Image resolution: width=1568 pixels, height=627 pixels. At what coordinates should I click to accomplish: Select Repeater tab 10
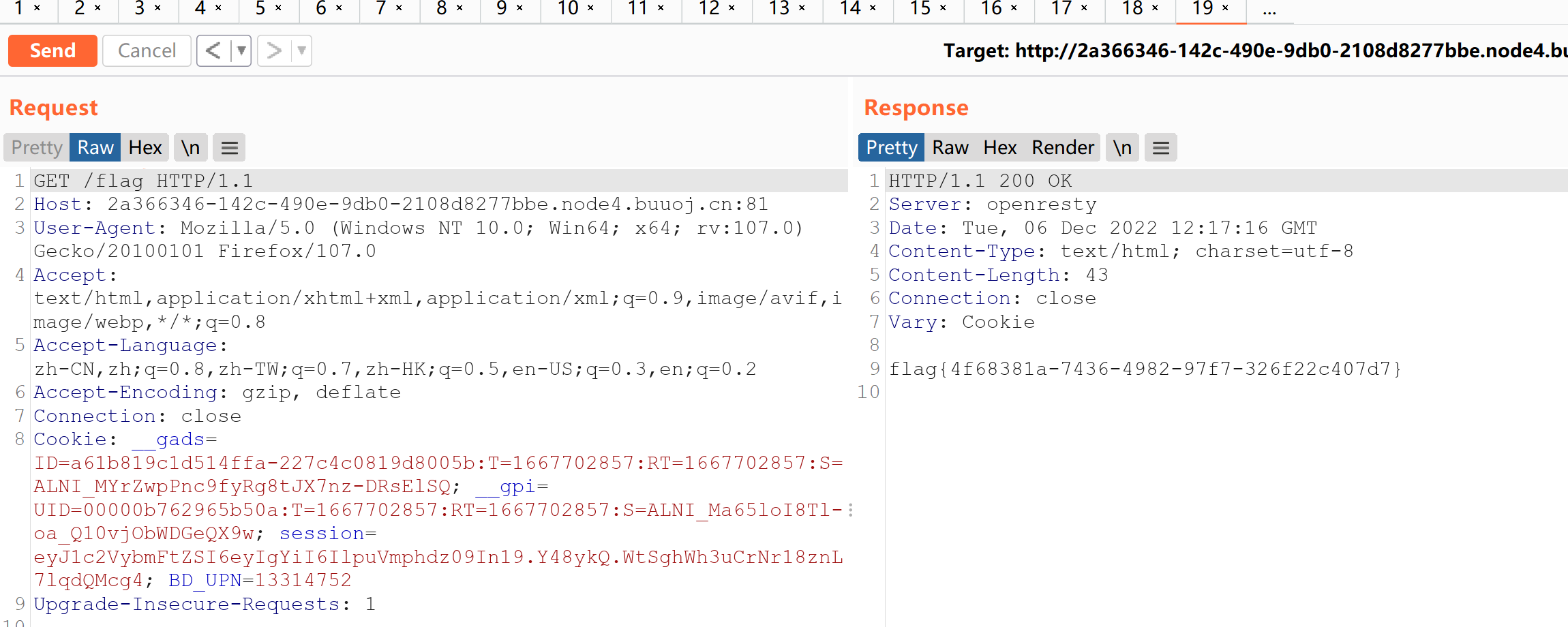tap(568, 8)
